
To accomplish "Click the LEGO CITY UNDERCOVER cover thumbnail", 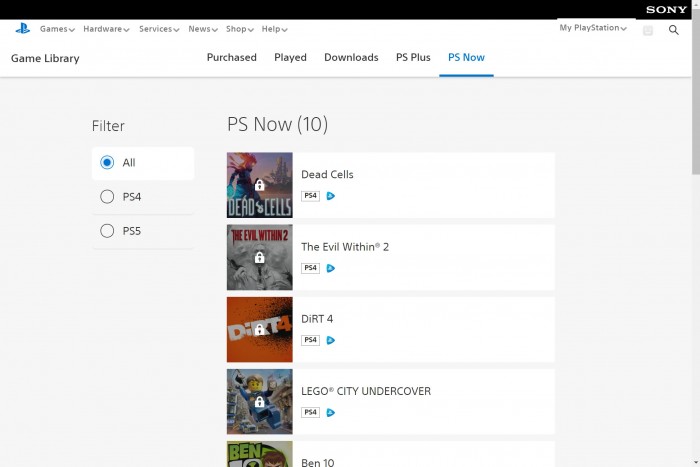I will [260, 401].
